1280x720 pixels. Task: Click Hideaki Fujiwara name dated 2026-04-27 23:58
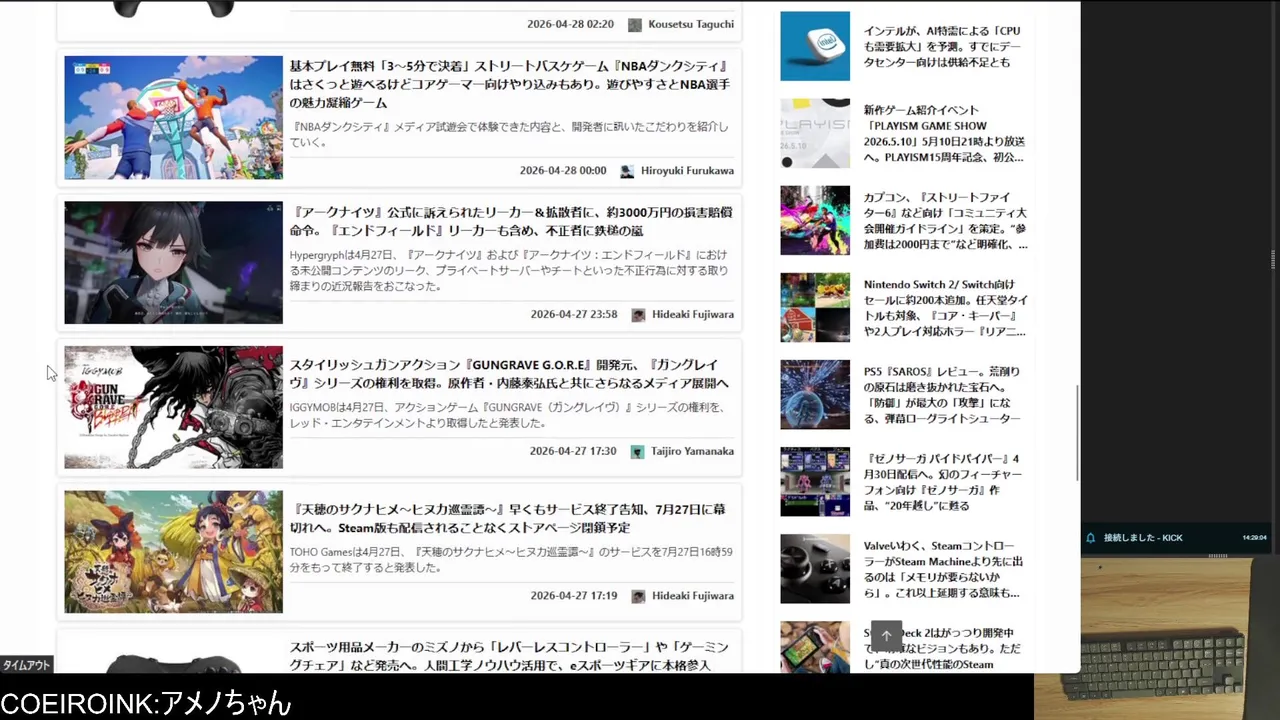click(693, 315)
